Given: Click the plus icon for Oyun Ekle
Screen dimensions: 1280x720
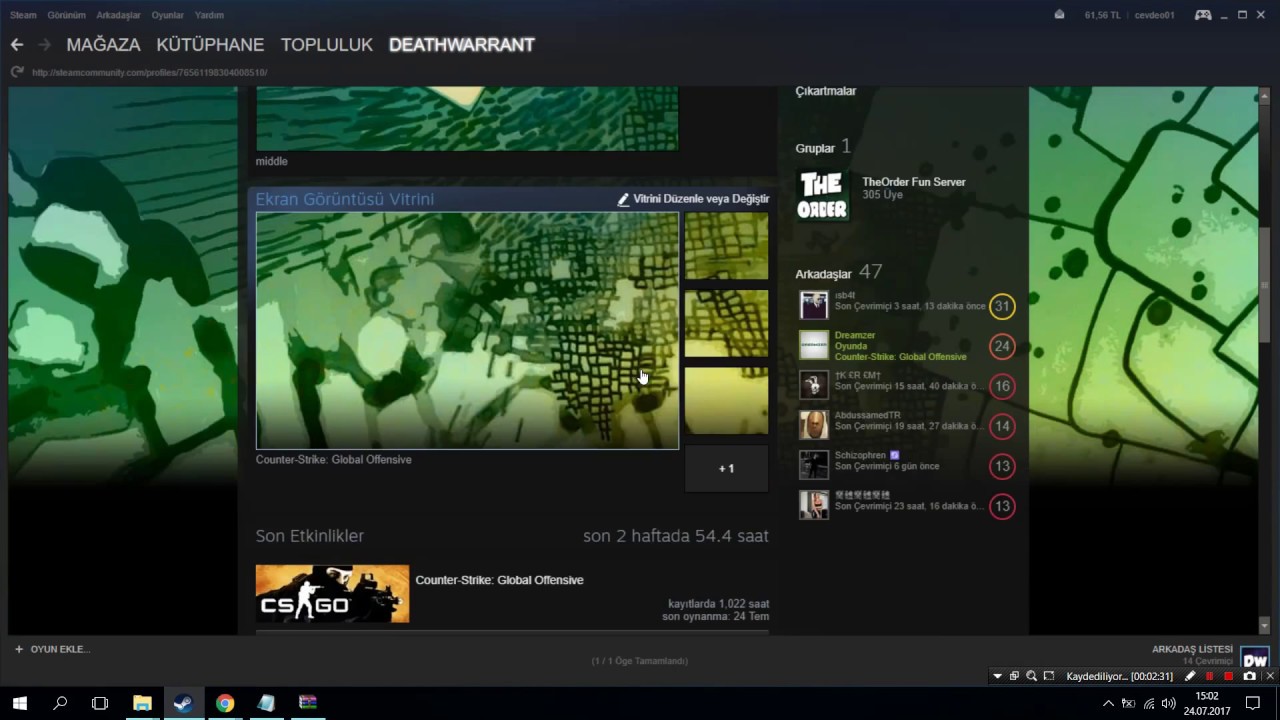Looking at the screenshot, I should click(19, 649).
